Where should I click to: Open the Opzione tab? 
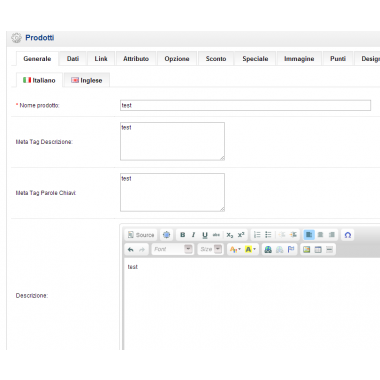pyautogui.click(x=177, y=59)
